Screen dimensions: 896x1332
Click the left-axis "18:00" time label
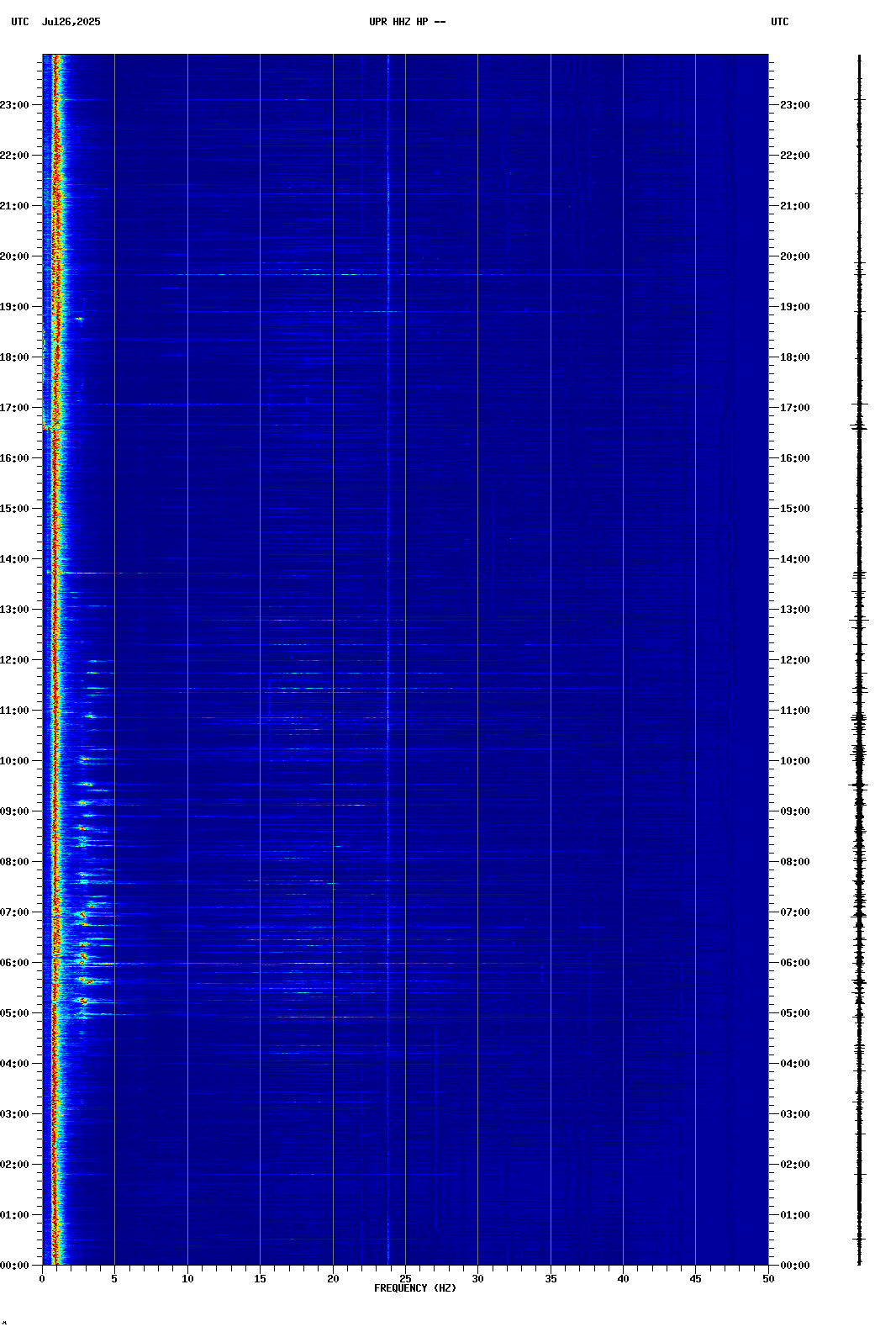(x=15, y=357)
